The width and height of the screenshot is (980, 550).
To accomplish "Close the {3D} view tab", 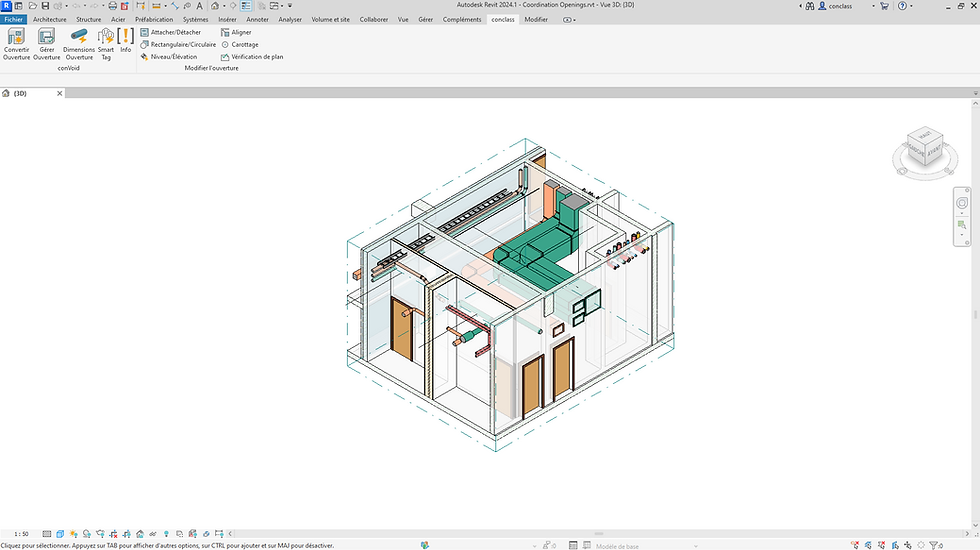I will coord(60,93).
